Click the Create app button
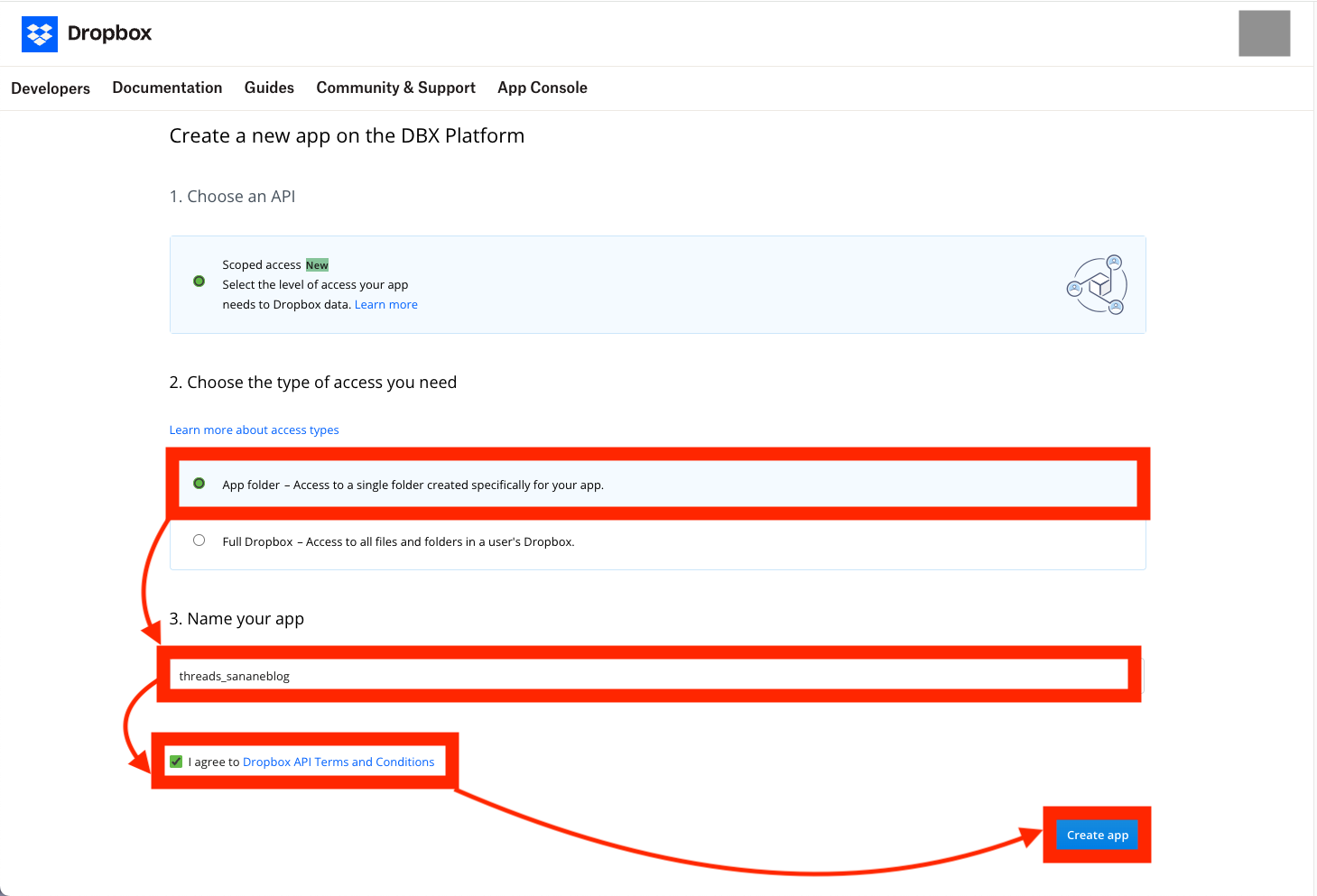This screenshot has width=1317, height=896. point(1097,835)
